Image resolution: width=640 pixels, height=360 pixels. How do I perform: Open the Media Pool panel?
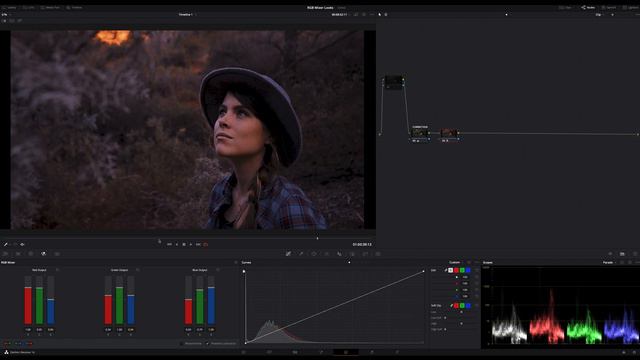tap(50, 7)
